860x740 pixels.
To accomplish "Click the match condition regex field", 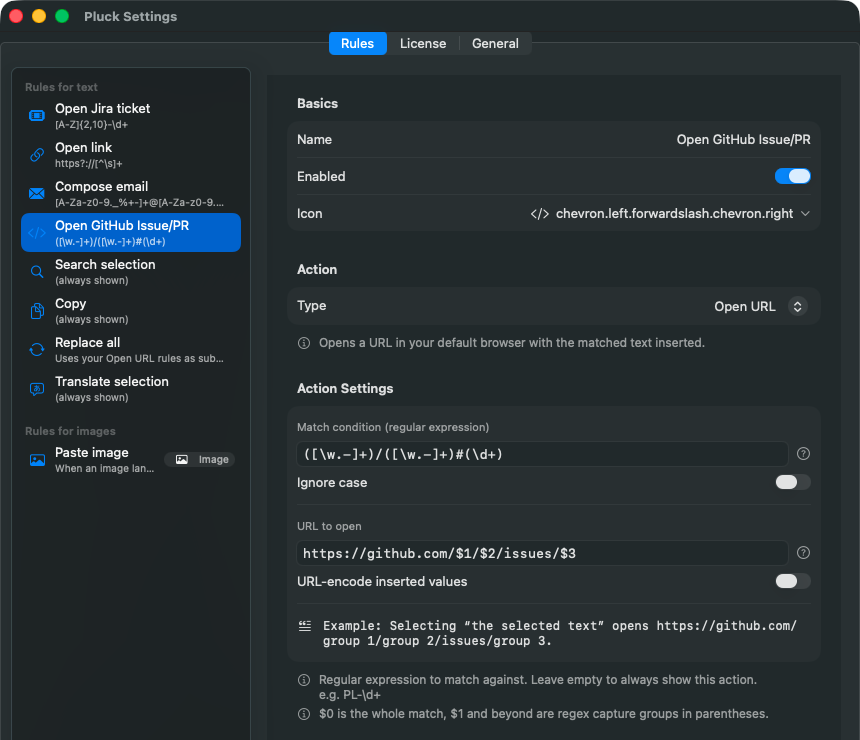I will [542, 454].
